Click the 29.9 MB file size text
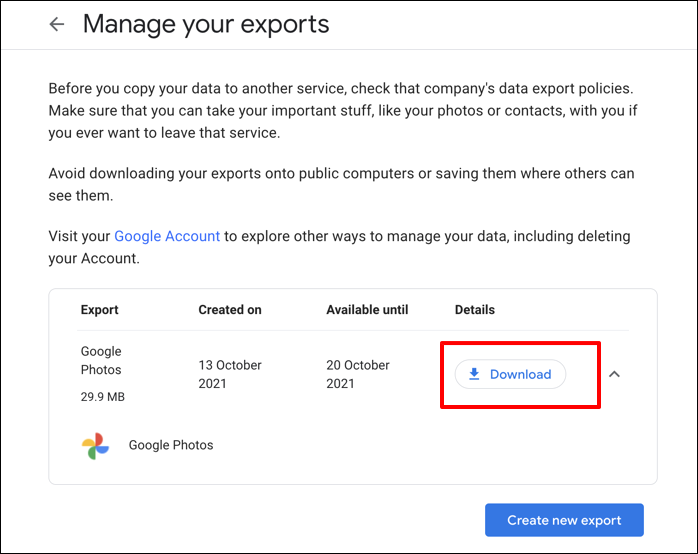This screenshot has height=554, width=698. point(103,397)
